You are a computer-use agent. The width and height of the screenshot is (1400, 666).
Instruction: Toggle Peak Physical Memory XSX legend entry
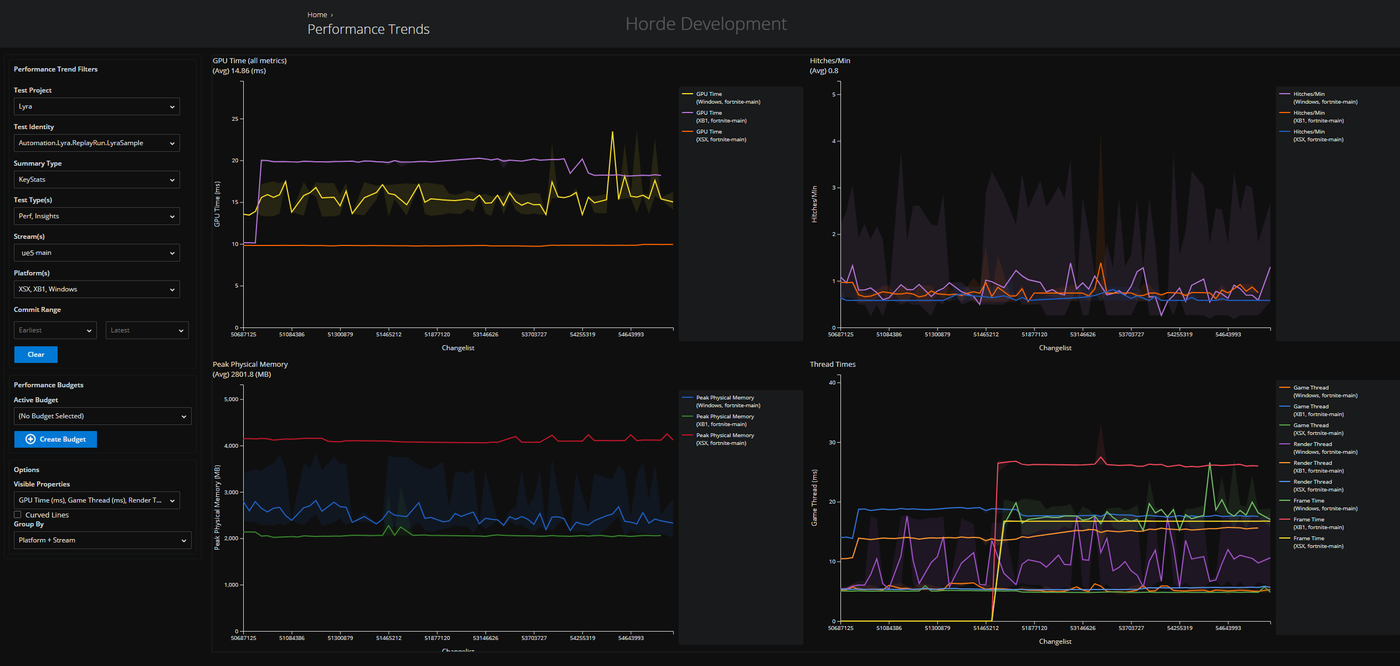[717, 439]
